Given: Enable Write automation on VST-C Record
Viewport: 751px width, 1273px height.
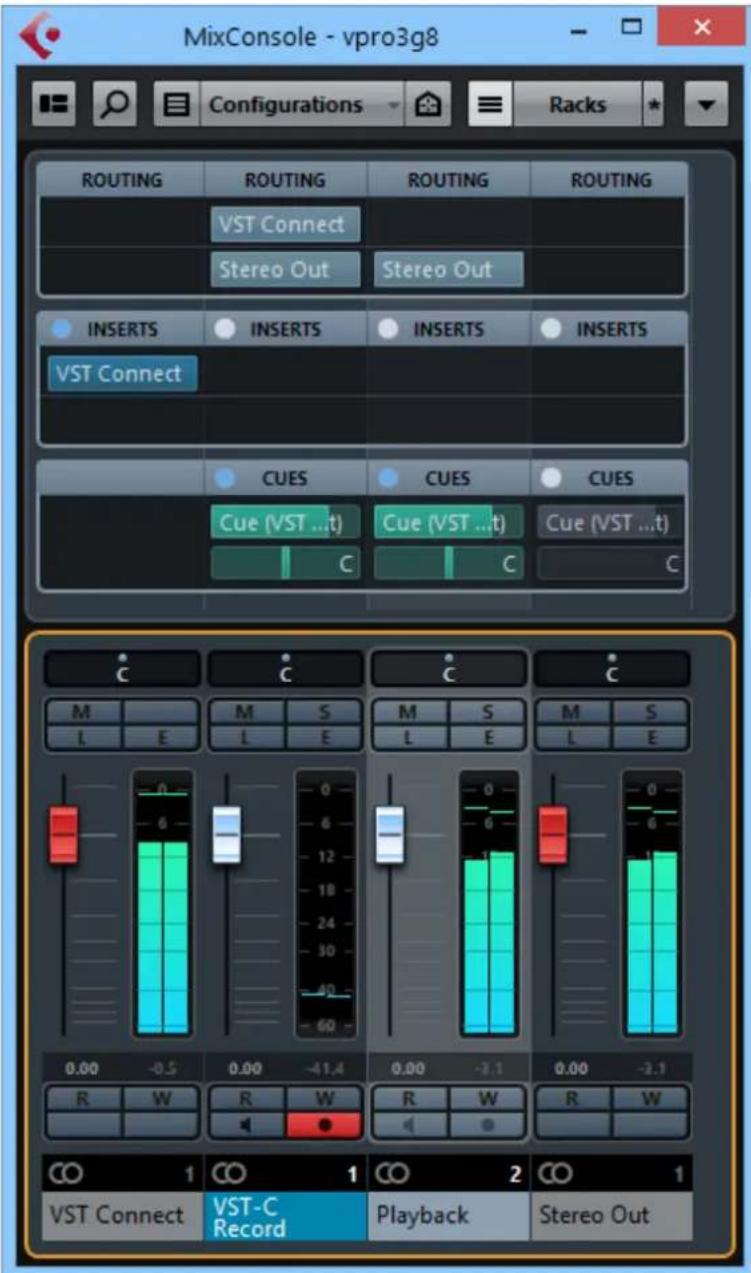Looking at the screenshot, I should [324, 1098].
